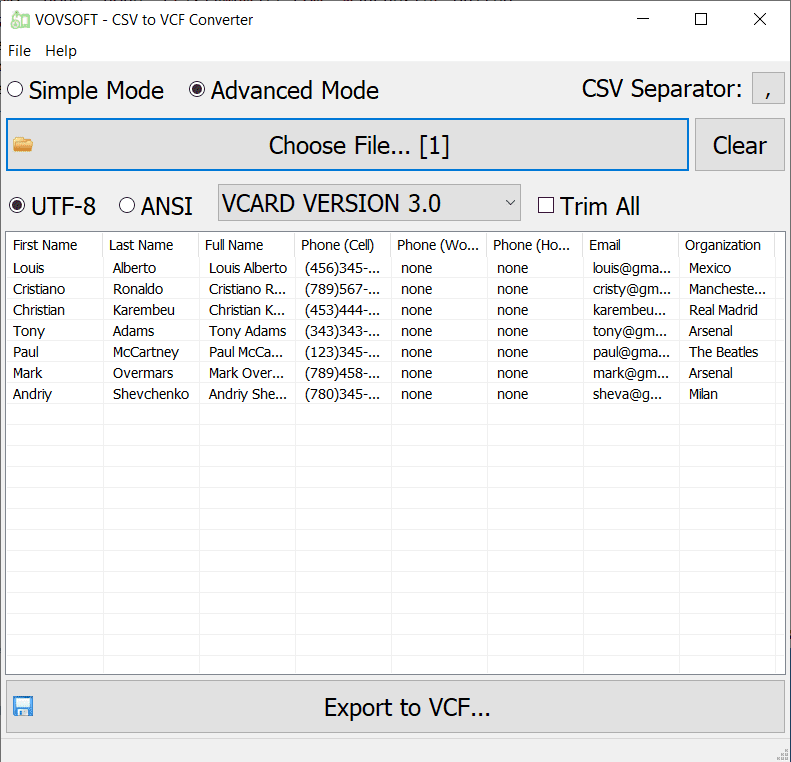Viewport: 791px width, 762px height.
Task: Open the File menu
Action: (19, 51)
